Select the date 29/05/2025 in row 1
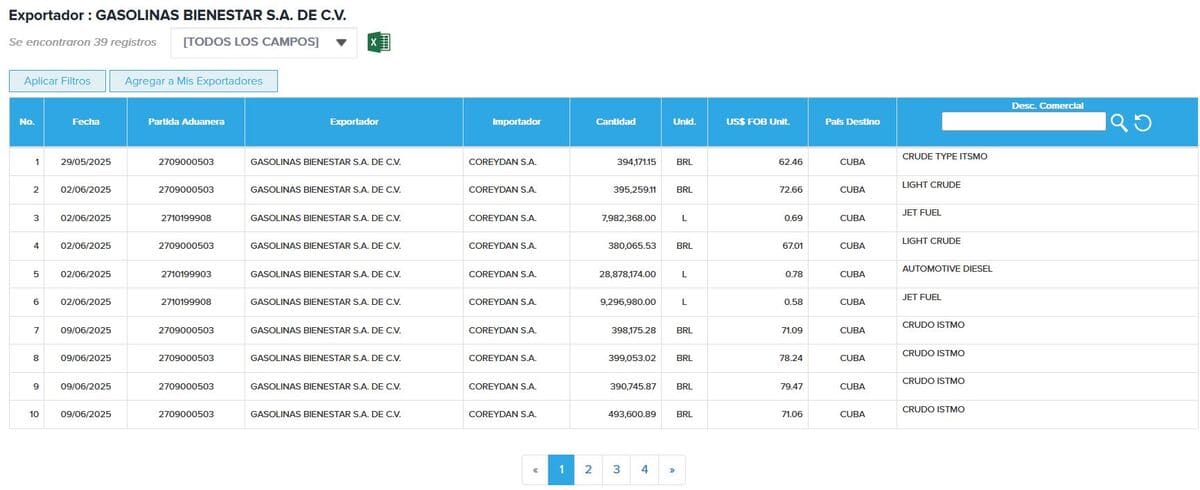 point(86,161)
